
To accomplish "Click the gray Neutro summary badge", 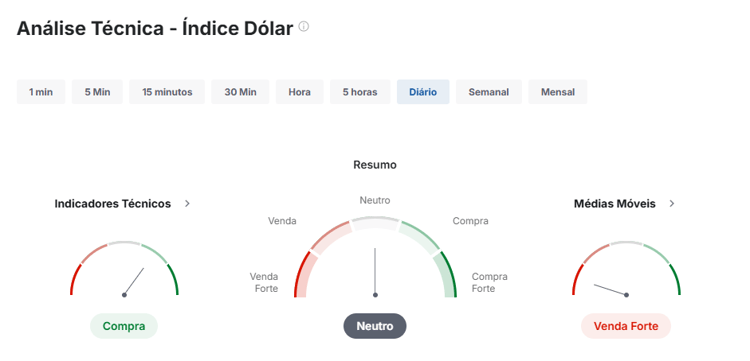I will point(375,326).
